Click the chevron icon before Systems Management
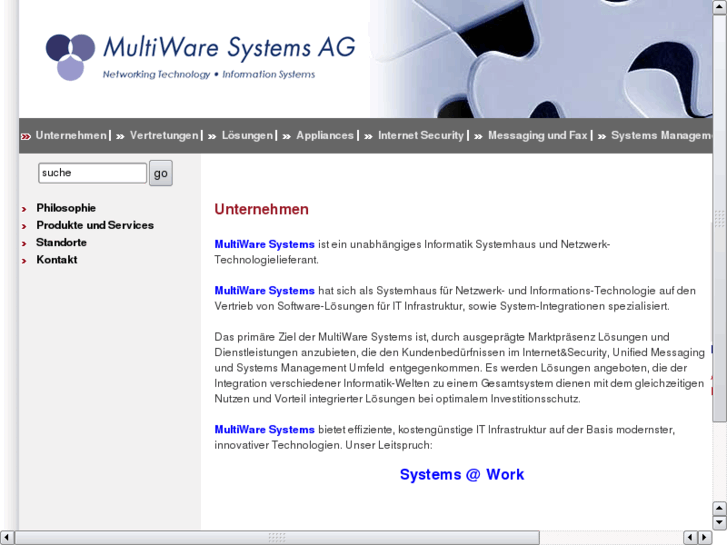This screenshot has width=727, height=545. (x=601, y=136)
